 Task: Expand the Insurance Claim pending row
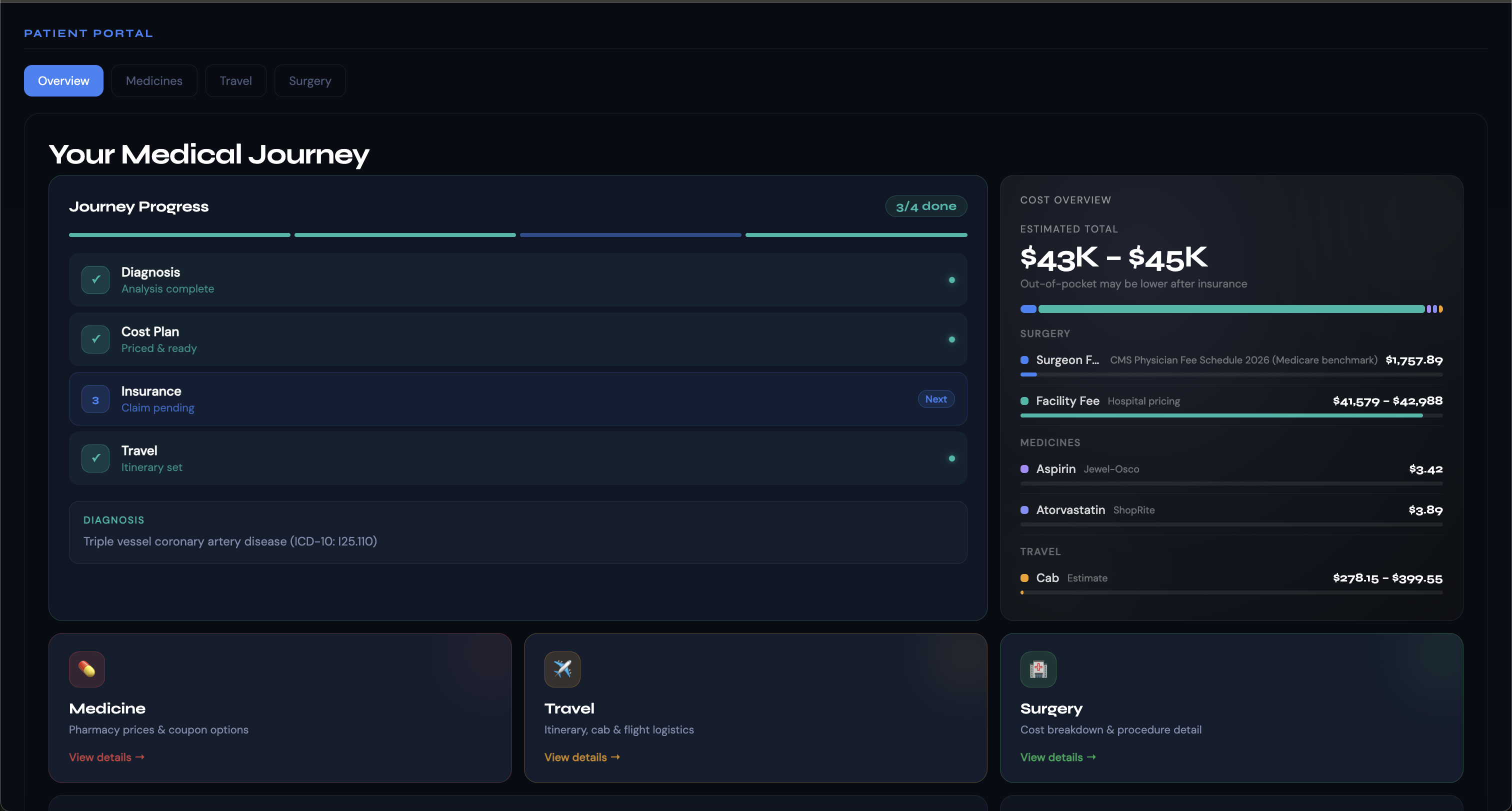(516, 399)
